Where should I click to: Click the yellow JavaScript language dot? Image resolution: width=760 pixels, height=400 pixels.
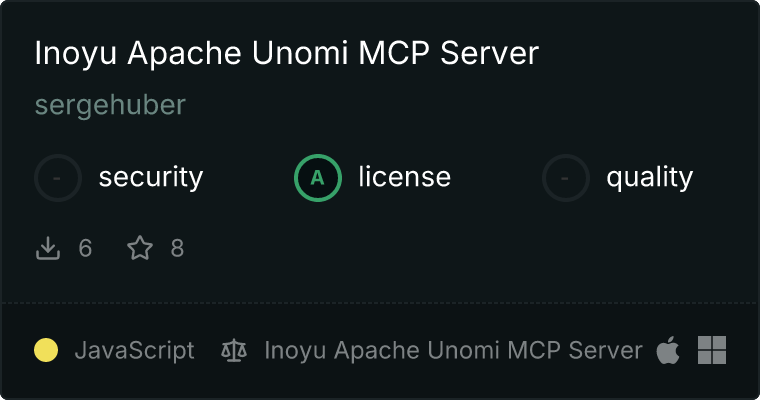coord(46,350)
